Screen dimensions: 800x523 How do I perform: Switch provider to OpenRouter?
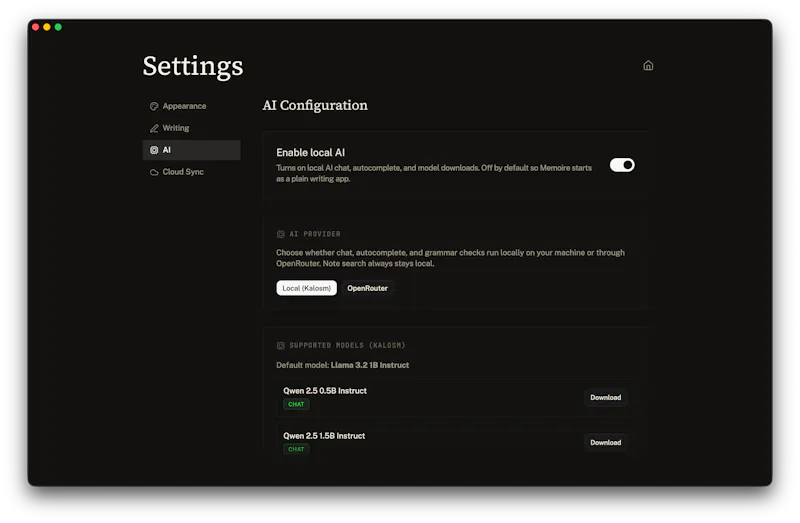click(367, 288)
